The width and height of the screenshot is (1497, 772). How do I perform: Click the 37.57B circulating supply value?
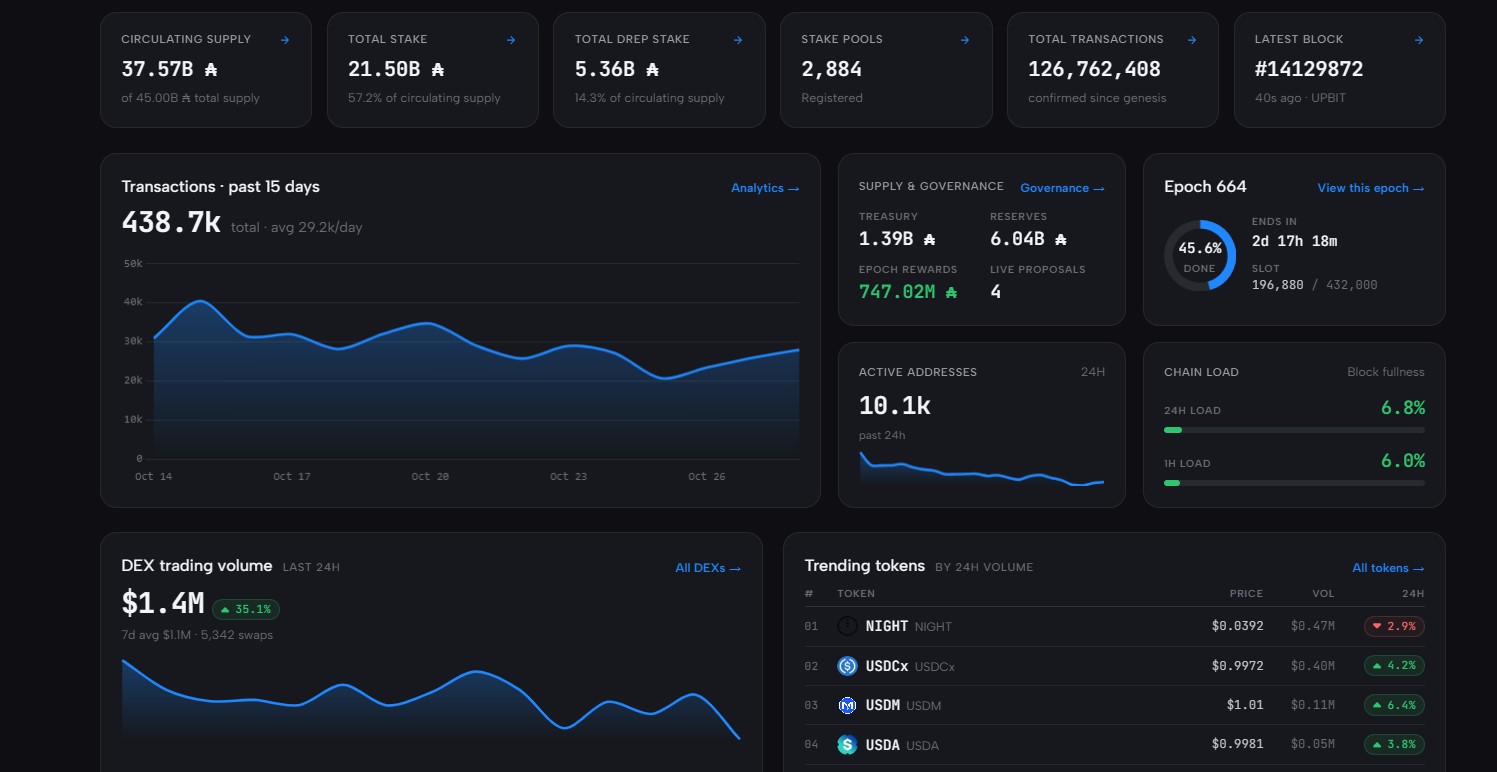coord(169,69)
